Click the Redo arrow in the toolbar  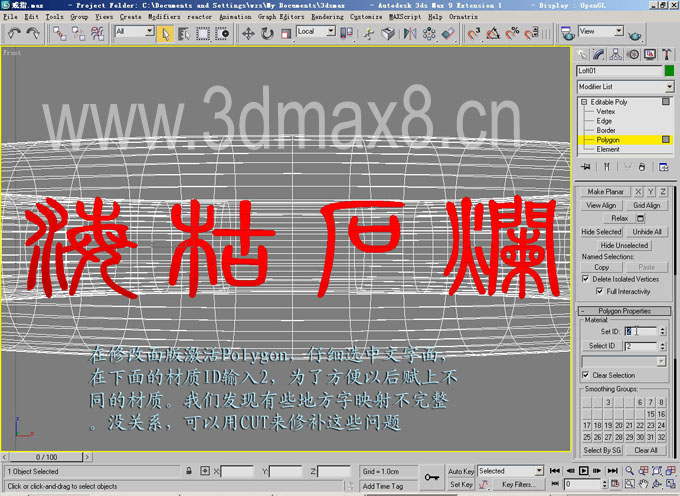coord(33,33)
